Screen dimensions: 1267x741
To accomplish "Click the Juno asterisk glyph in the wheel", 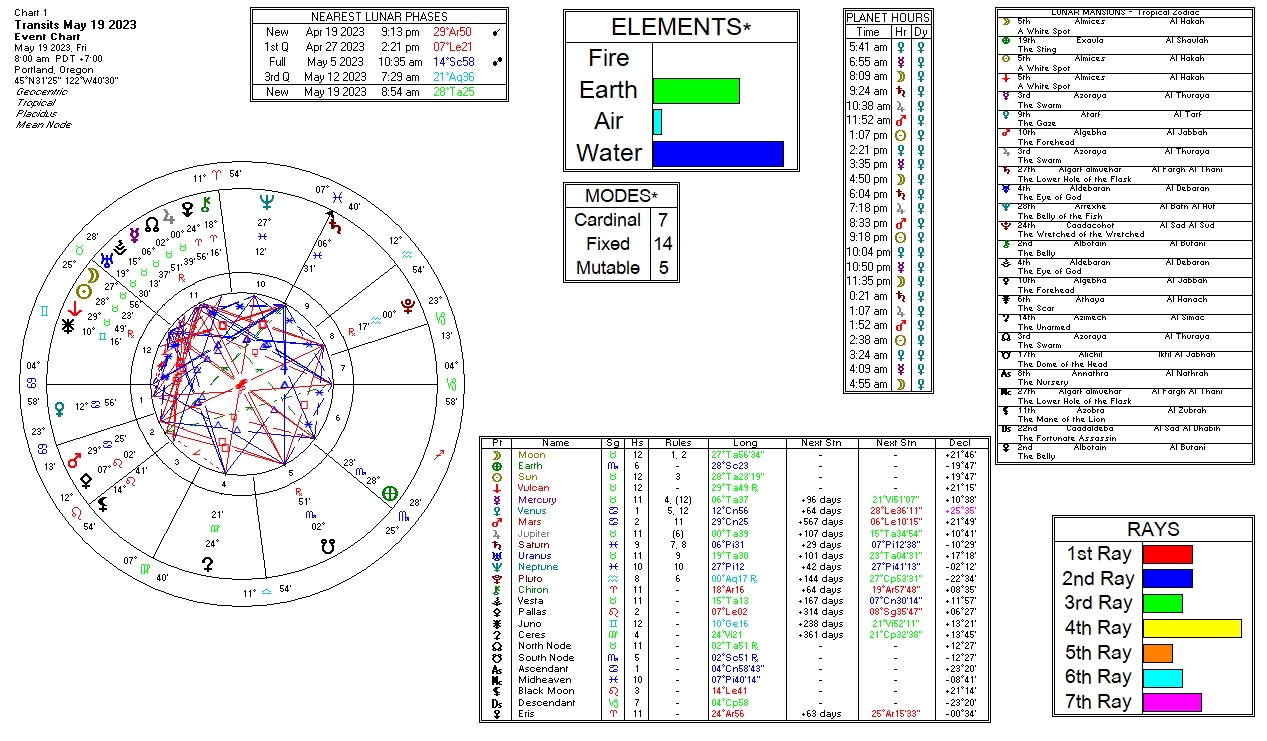I will (x=69, y=326).
